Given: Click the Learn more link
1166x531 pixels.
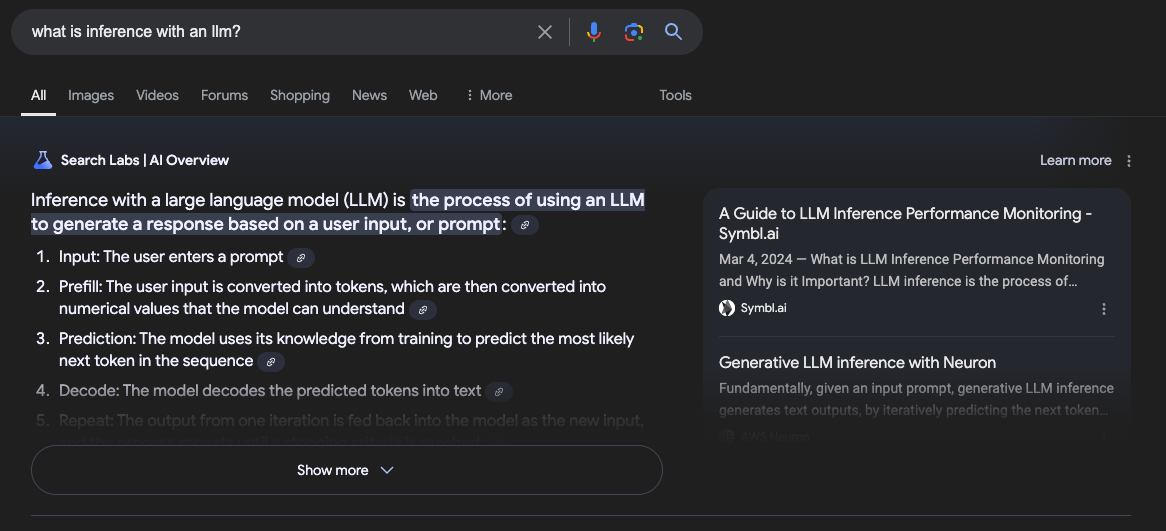Looking at the screenshot, I should [x=1075, y=161].
